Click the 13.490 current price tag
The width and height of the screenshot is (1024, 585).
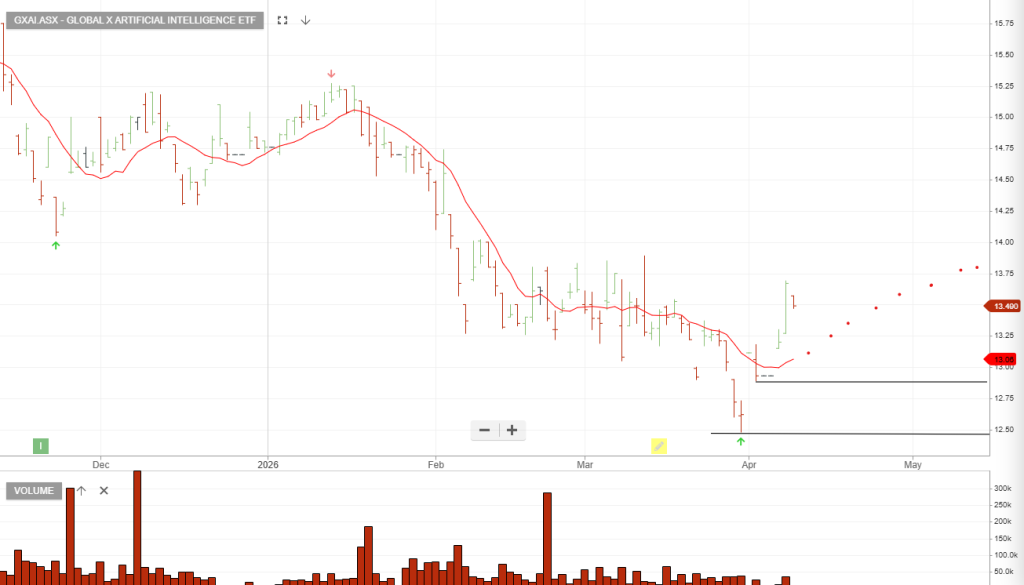[1003, 306]
